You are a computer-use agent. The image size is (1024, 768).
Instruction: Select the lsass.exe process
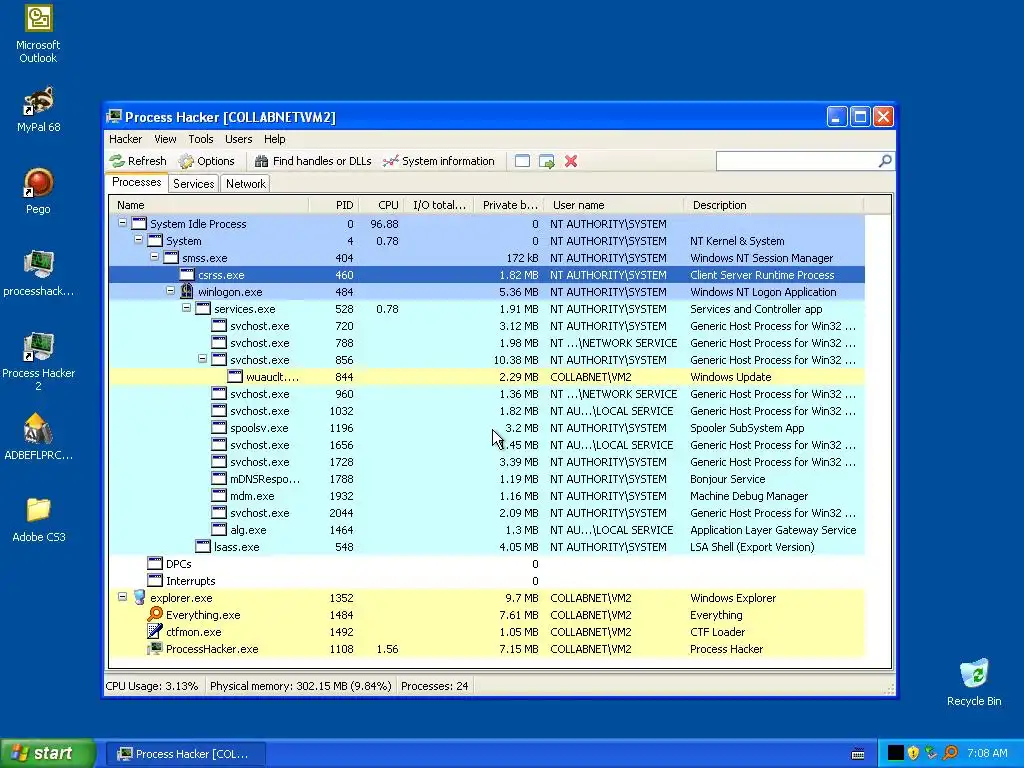coord(487,547)
